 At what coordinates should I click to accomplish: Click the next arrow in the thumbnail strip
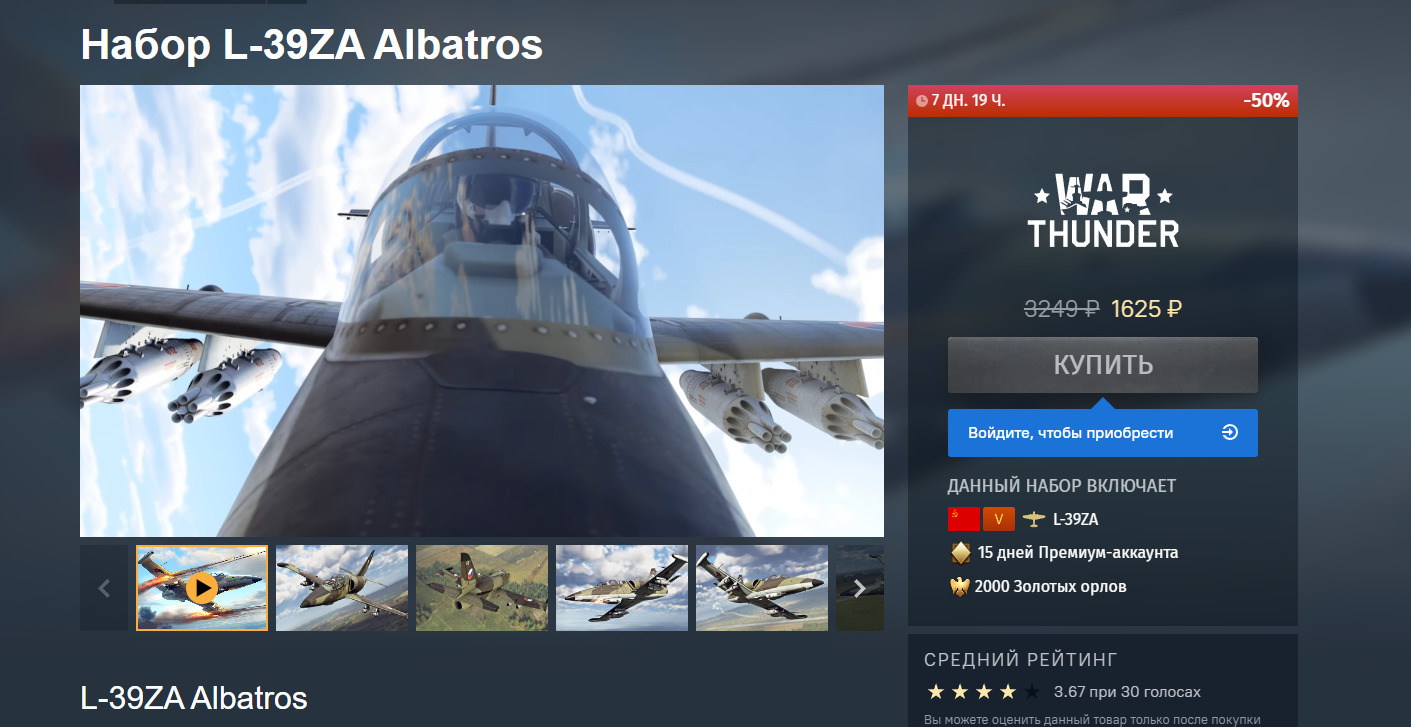tap(860, 588)
